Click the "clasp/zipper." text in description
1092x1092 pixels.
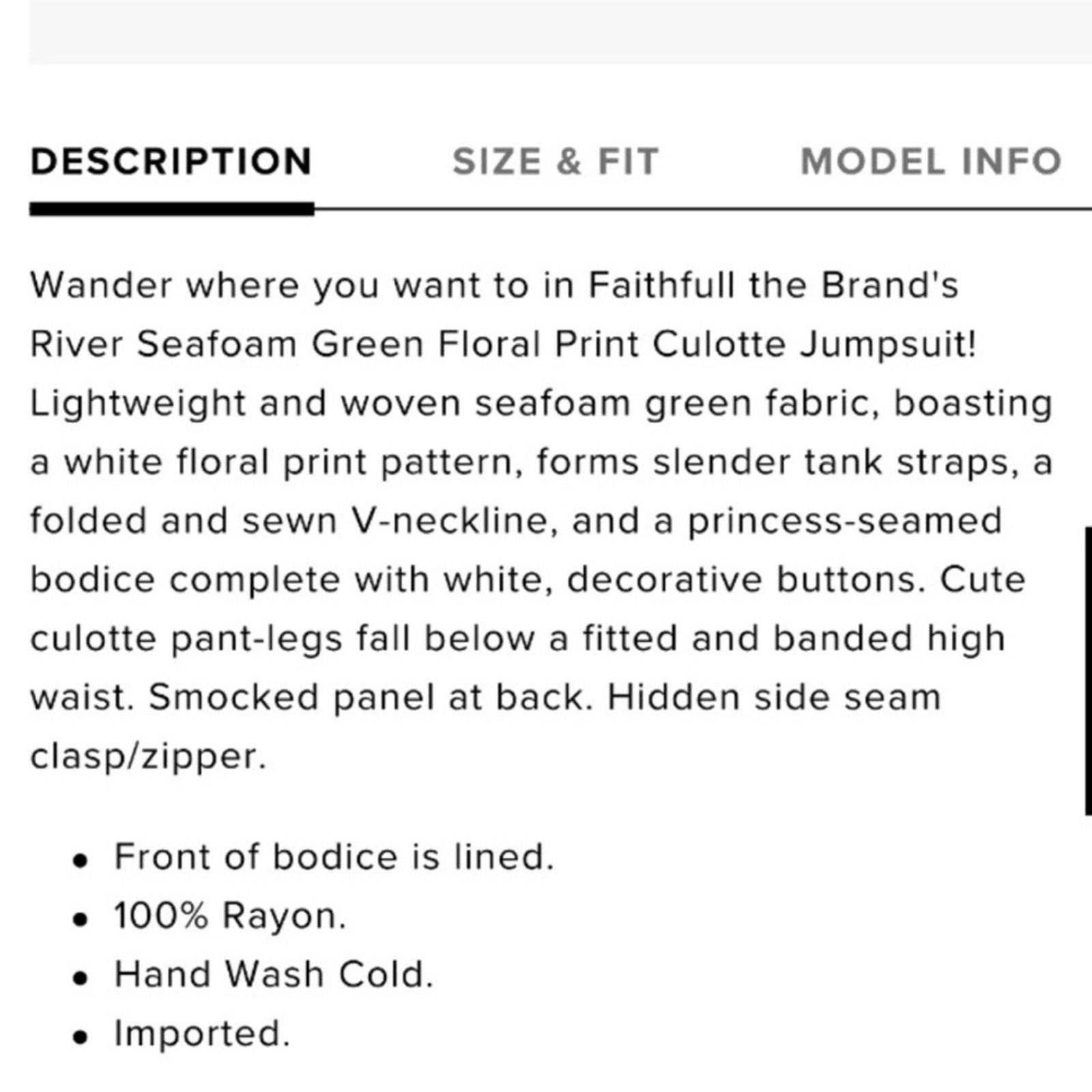(x=148, y=756)
